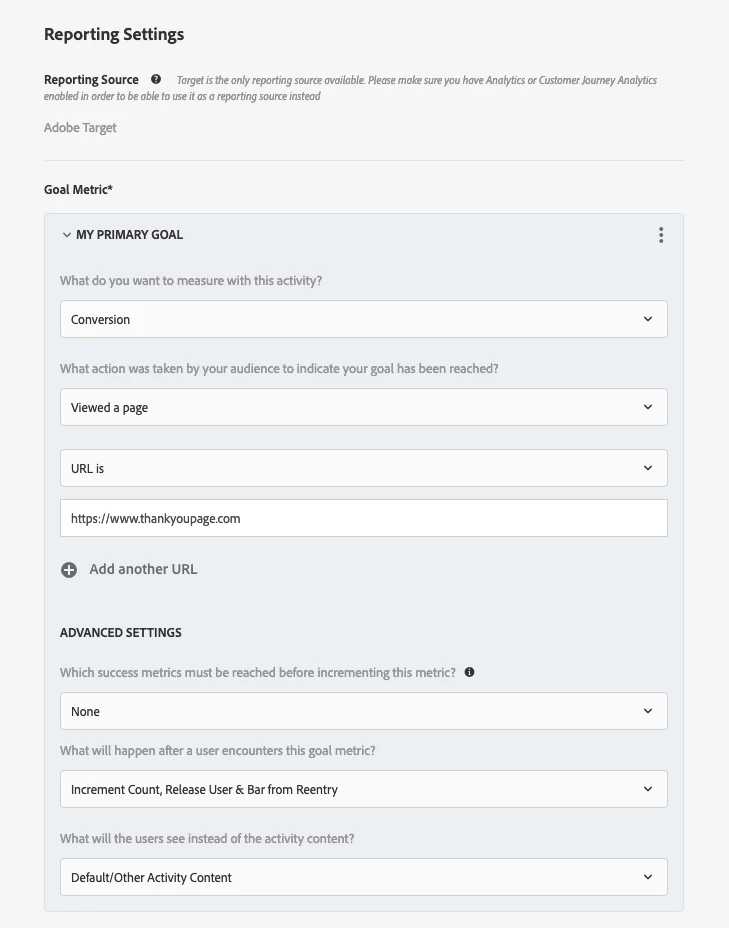
Task: Open the three-dot goal options menu
Action: click(661, 235)
